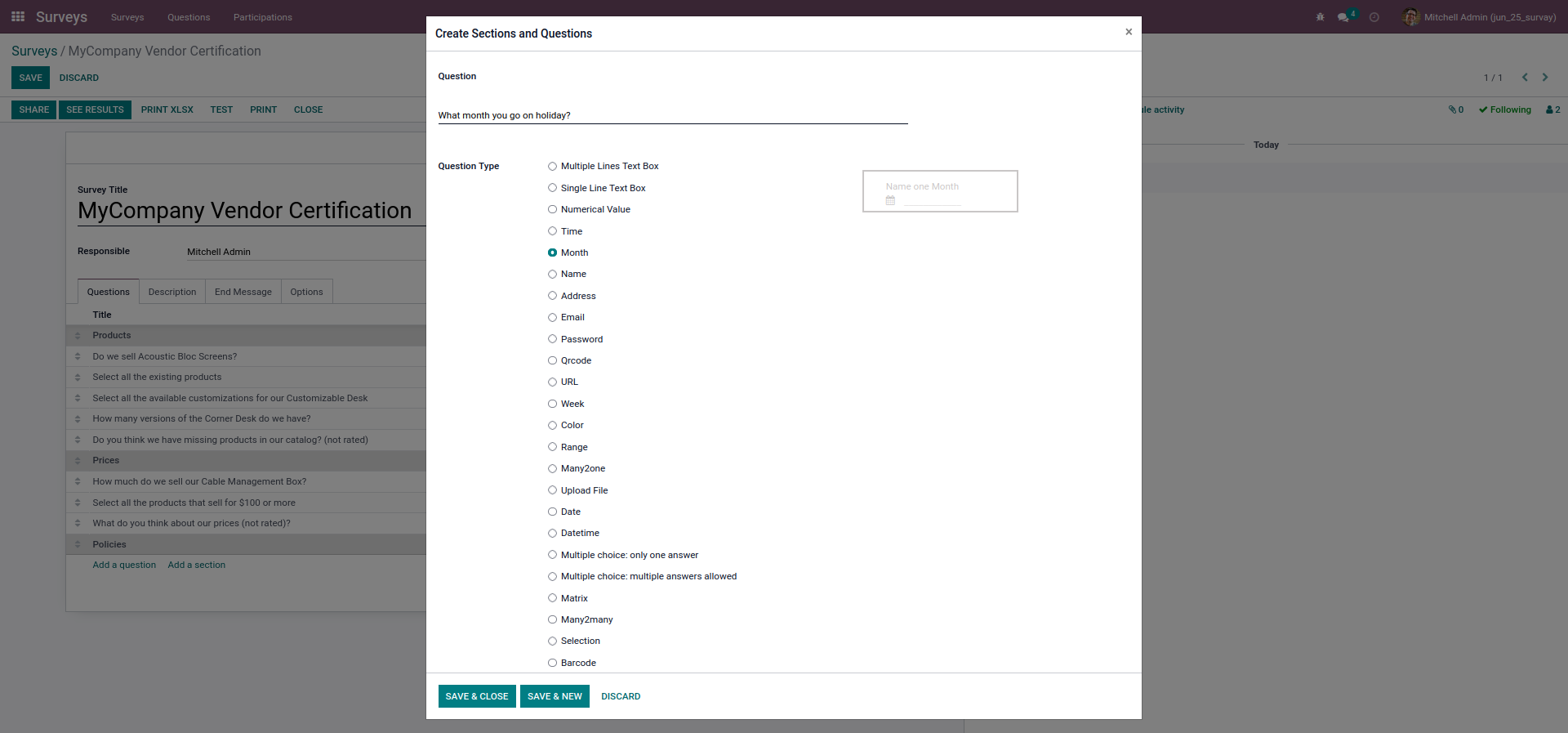
Task: Click Save & New button
Action: pyautogui.click(x=555, y=696)
